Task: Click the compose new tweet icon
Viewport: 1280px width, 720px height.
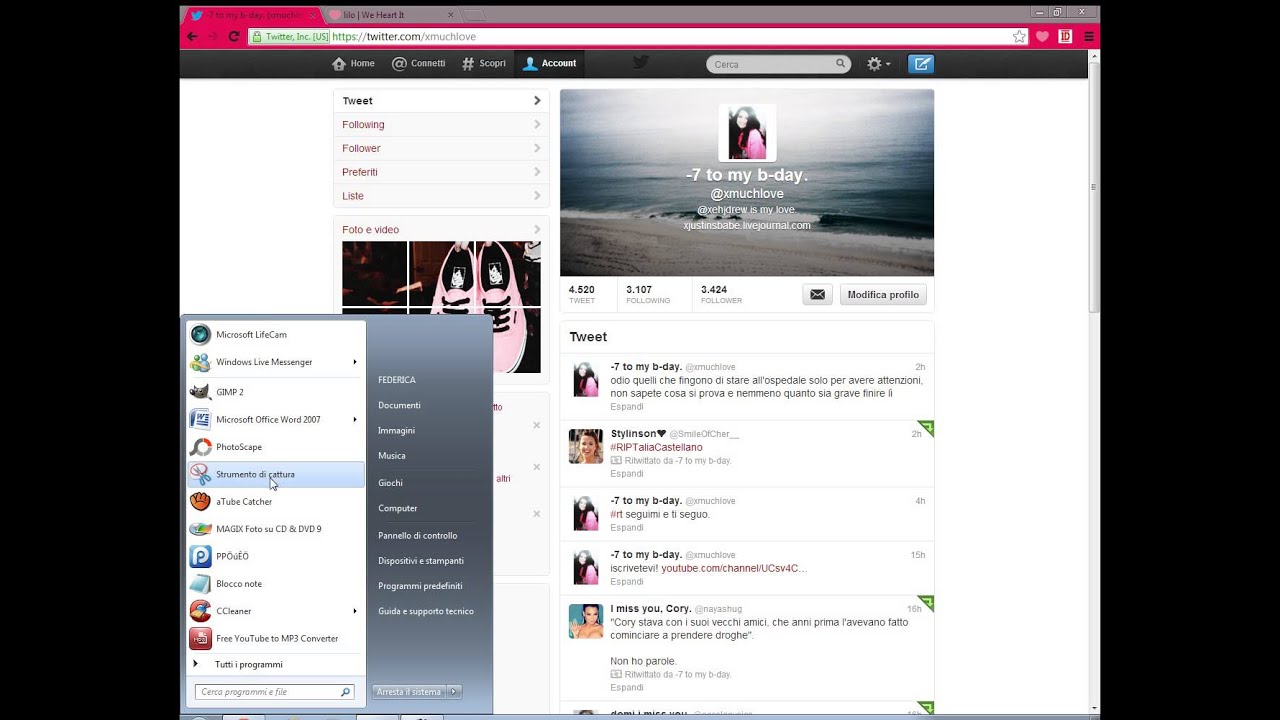Action: [x=920, y=64]
